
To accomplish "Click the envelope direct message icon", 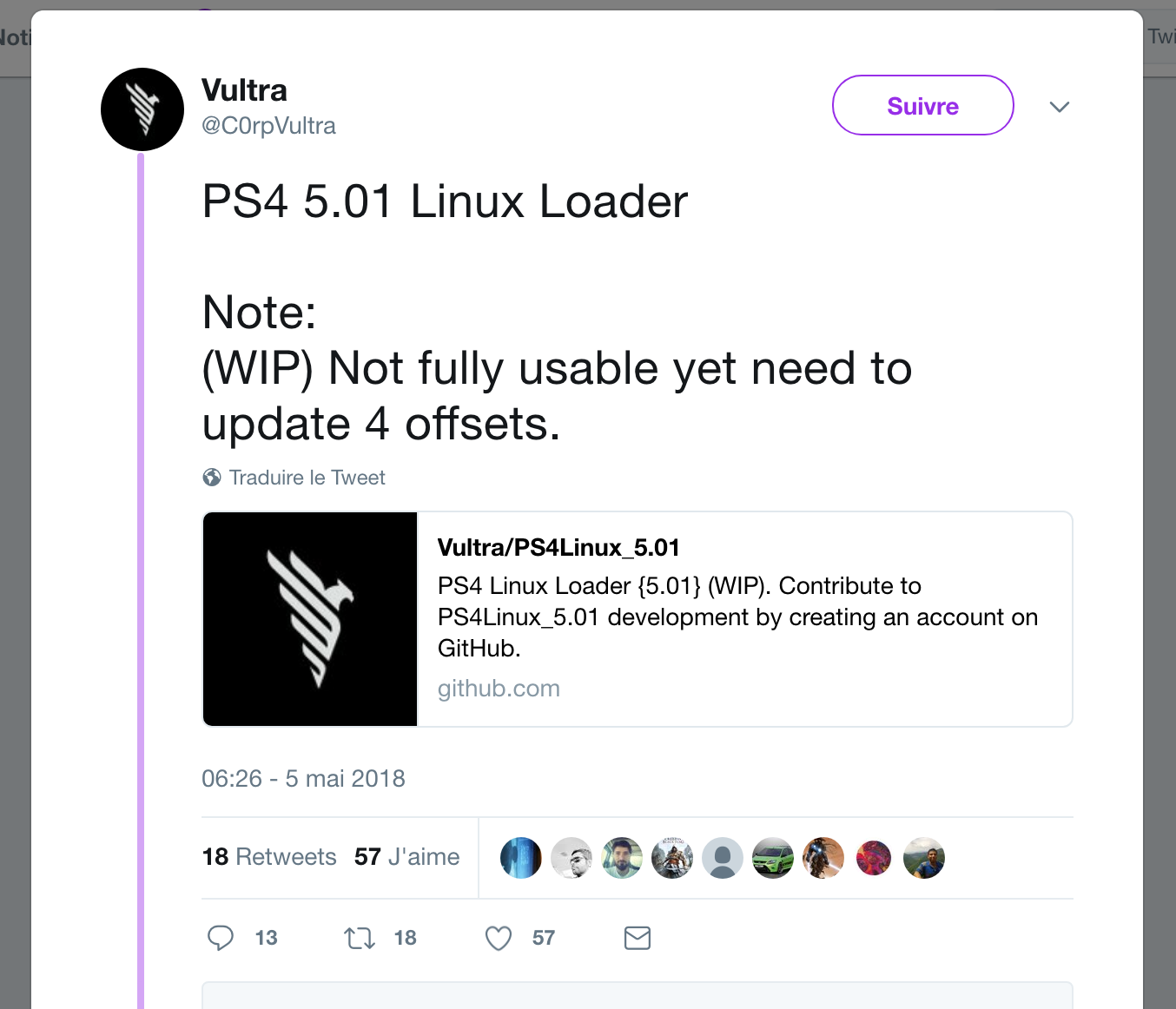I will tap(638, 938).
